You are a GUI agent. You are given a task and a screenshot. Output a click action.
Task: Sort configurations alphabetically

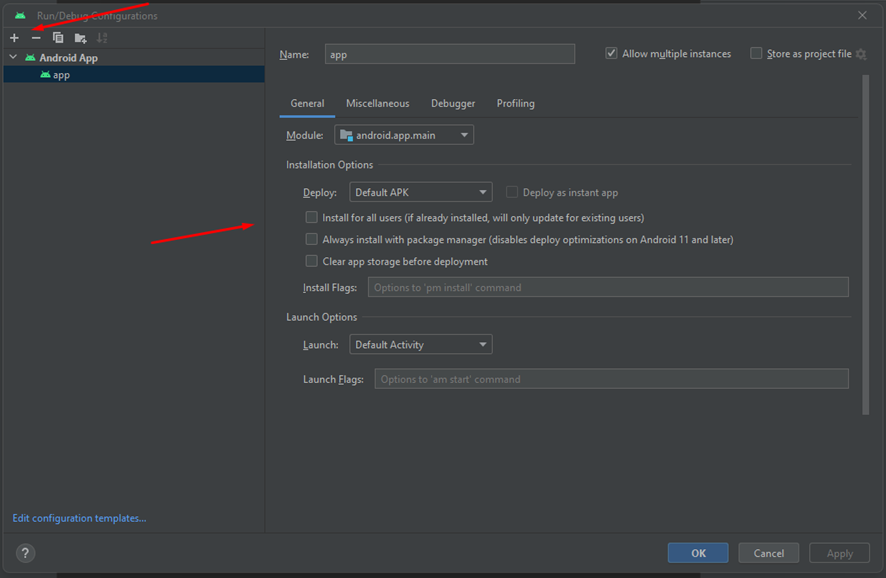coord(102,38)
